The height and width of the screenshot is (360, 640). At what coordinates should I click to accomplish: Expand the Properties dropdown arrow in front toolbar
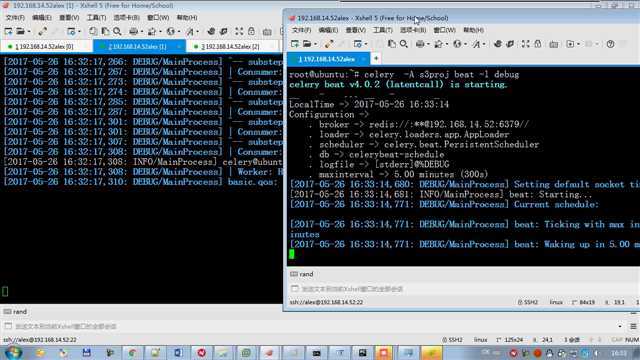[366, 44]
